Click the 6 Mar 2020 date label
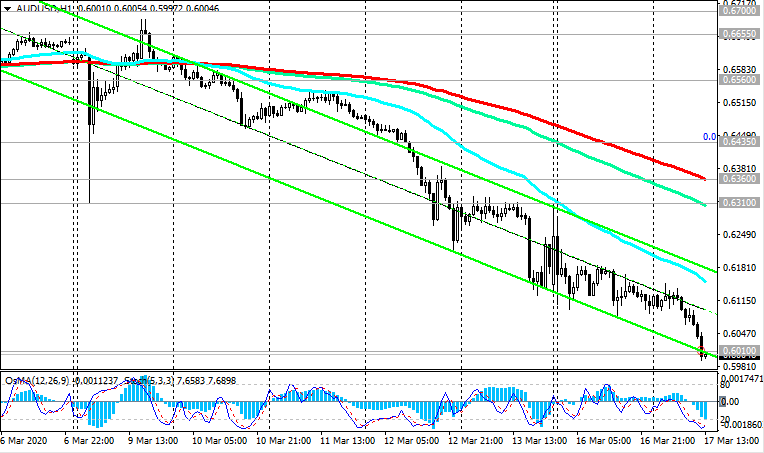This screenshot has height=453, width=764. (24, 441)
